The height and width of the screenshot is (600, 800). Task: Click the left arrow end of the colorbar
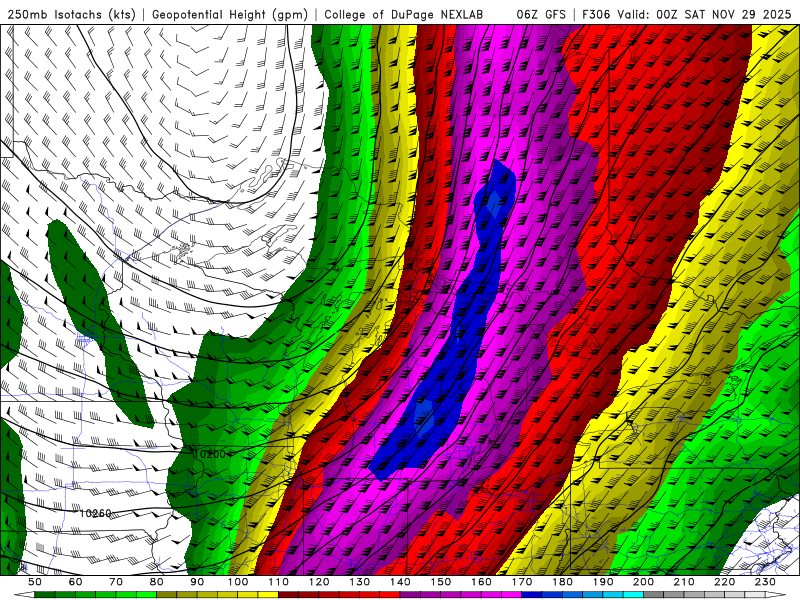(24, 595)
